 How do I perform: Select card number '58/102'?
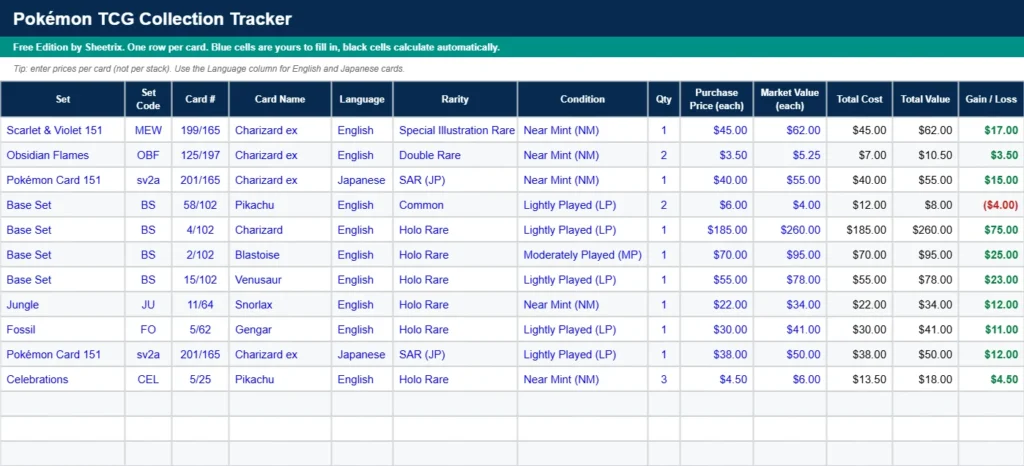[x=200, y=205]
